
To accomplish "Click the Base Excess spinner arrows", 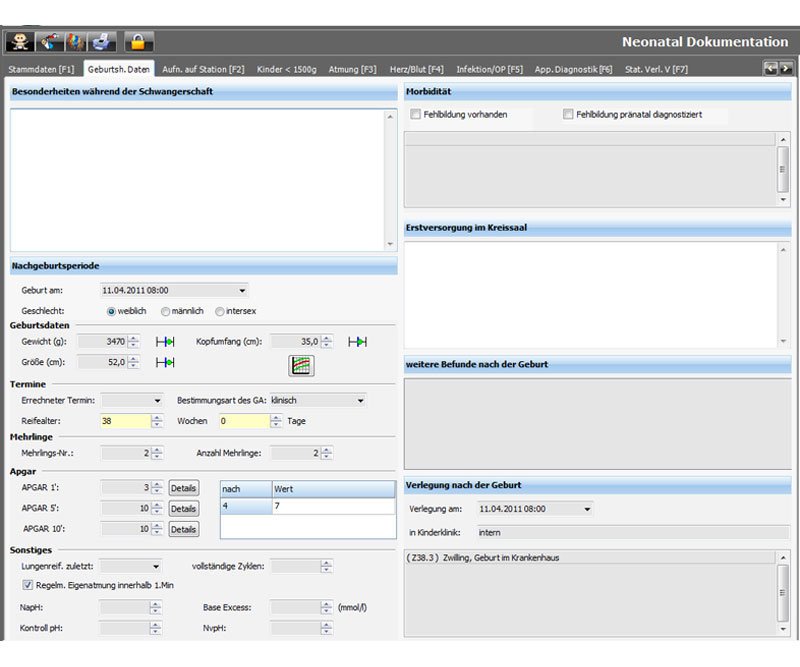I will click(327, 607).
